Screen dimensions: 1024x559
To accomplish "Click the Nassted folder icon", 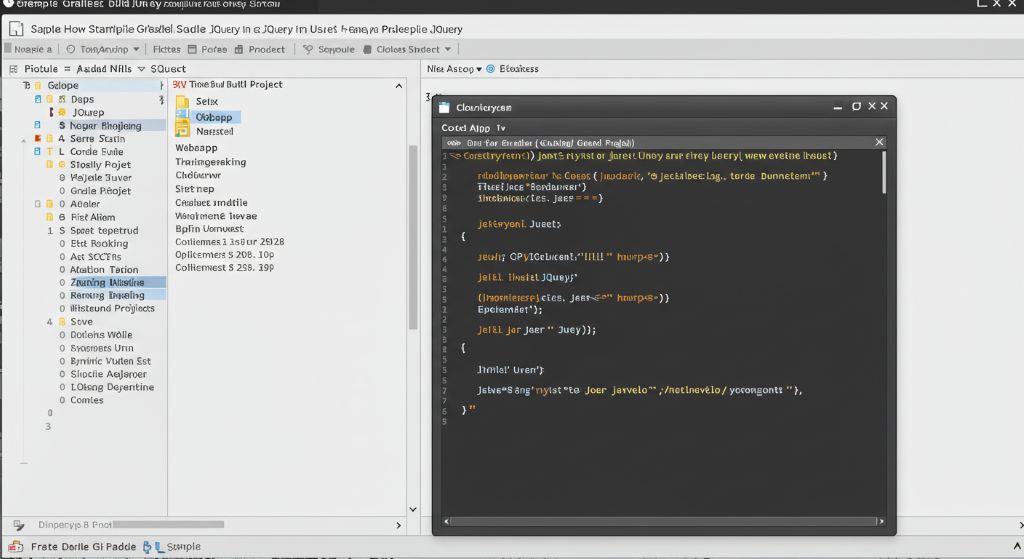I will coord(182,130).
